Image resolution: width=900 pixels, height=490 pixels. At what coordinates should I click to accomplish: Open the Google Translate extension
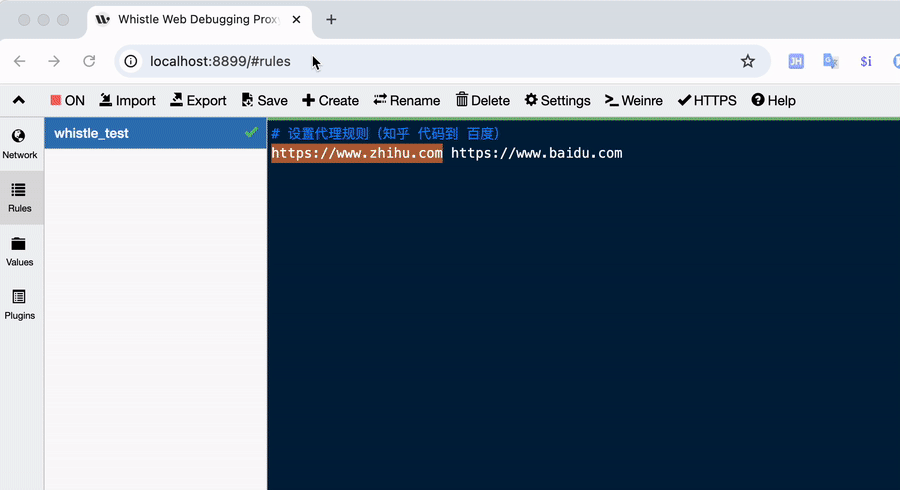click(x=831, y=61)
